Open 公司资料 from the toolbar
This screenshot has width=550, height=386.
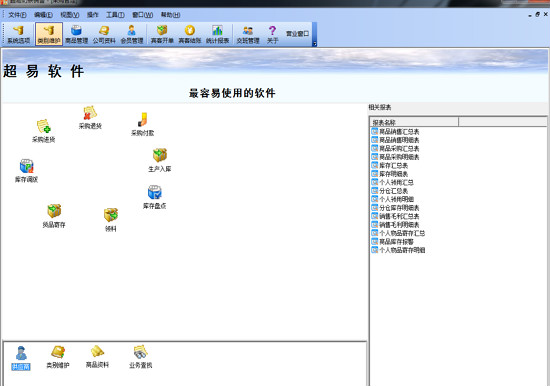click(x=104, y=34)
